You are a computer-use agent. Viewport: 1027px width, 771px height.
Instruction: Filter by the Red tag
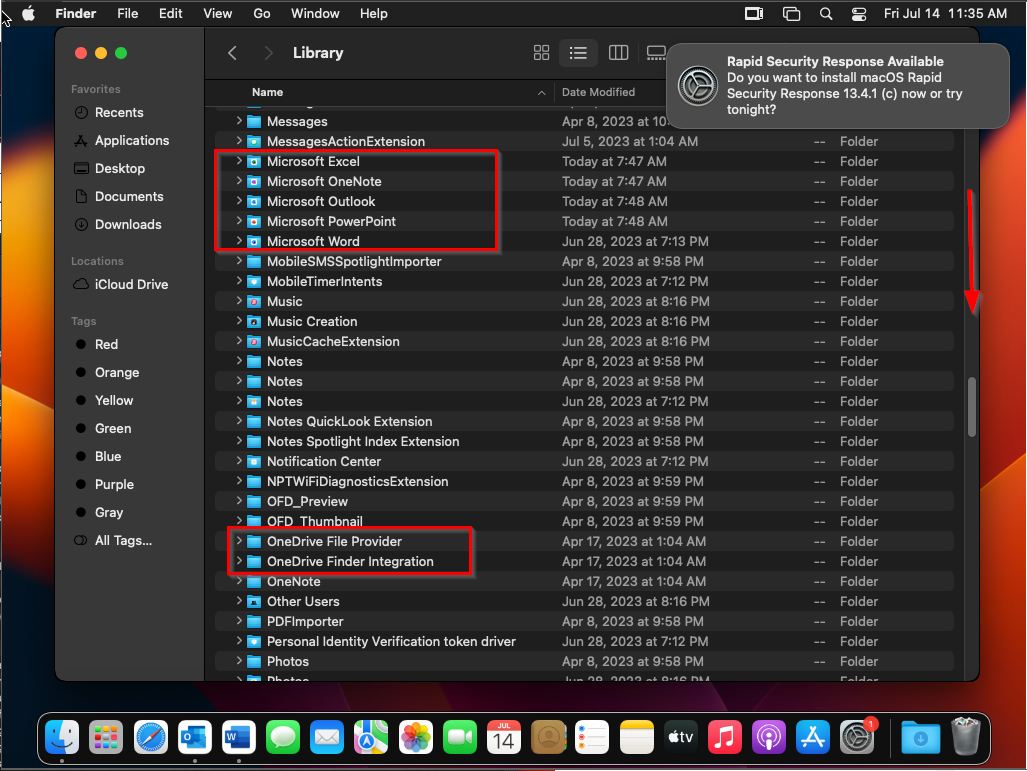coord(106,345)
